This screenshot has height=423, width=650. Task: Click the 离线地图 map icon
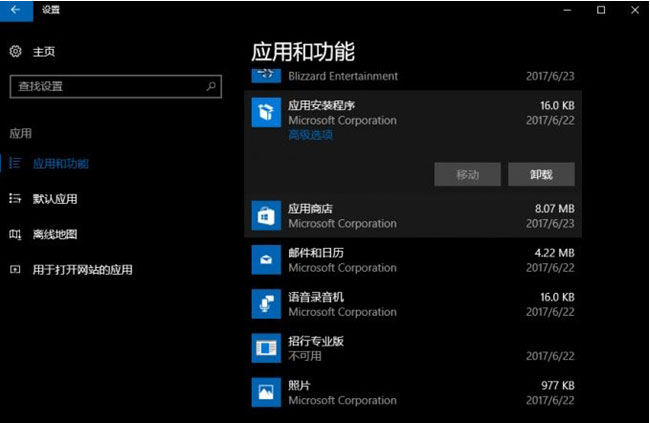(15, 234)
